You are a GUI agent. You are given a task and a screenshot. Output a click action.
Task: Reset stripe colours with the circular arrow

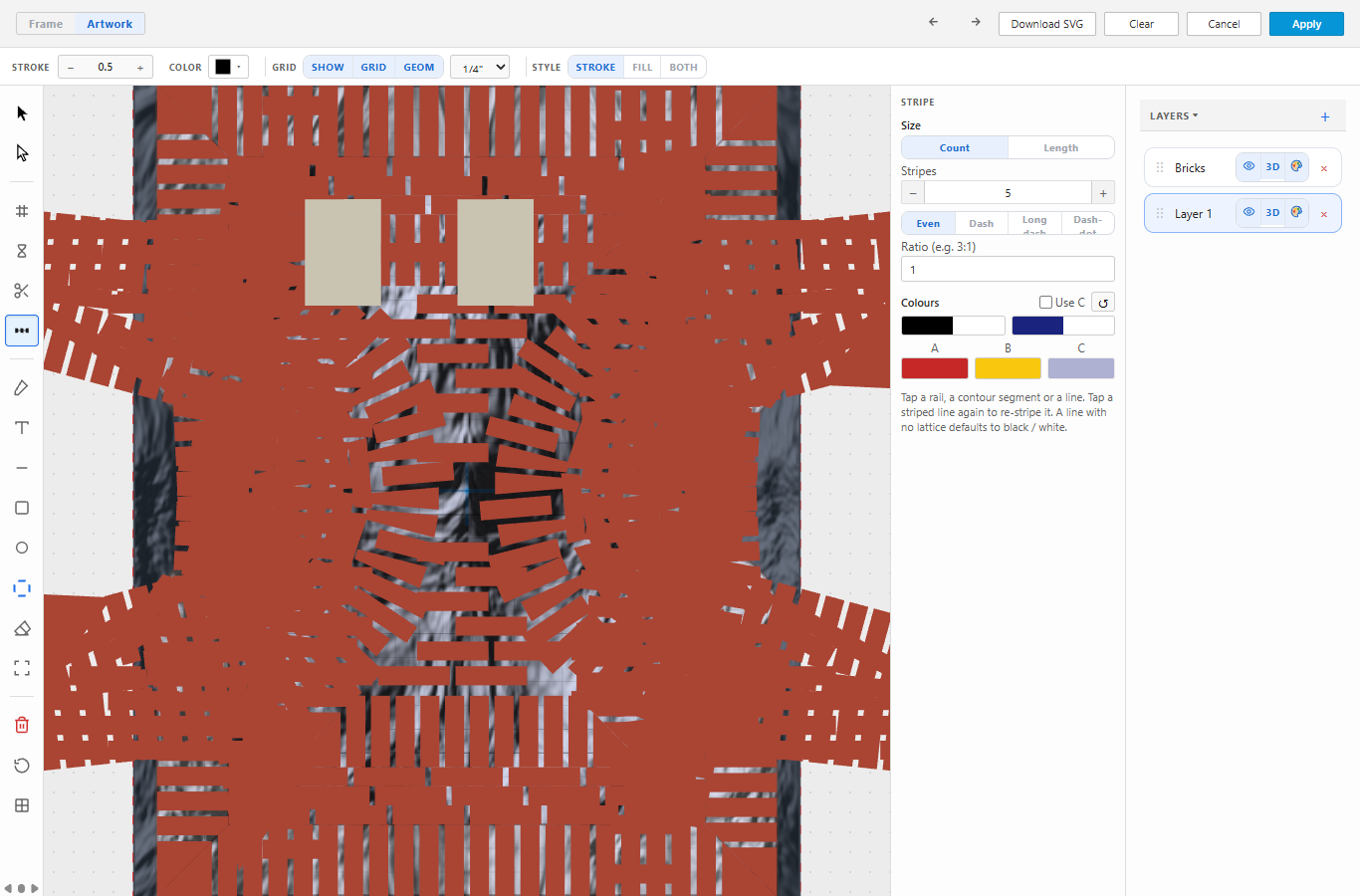pyautogui.click(x=1103, y=303)
